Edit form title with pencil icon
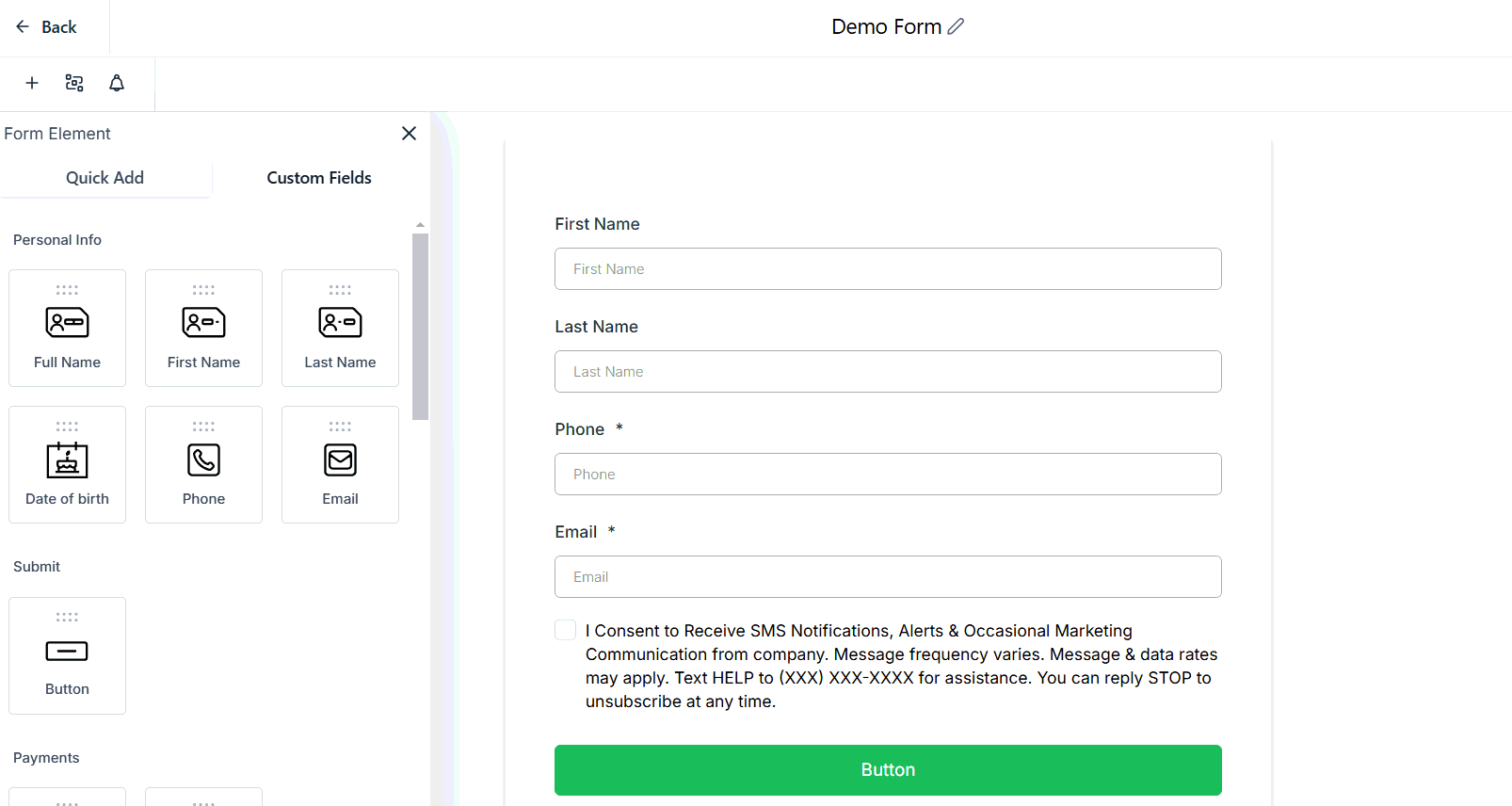The height and width of the screenshot is (806, 1512). [x=956, y=26]
